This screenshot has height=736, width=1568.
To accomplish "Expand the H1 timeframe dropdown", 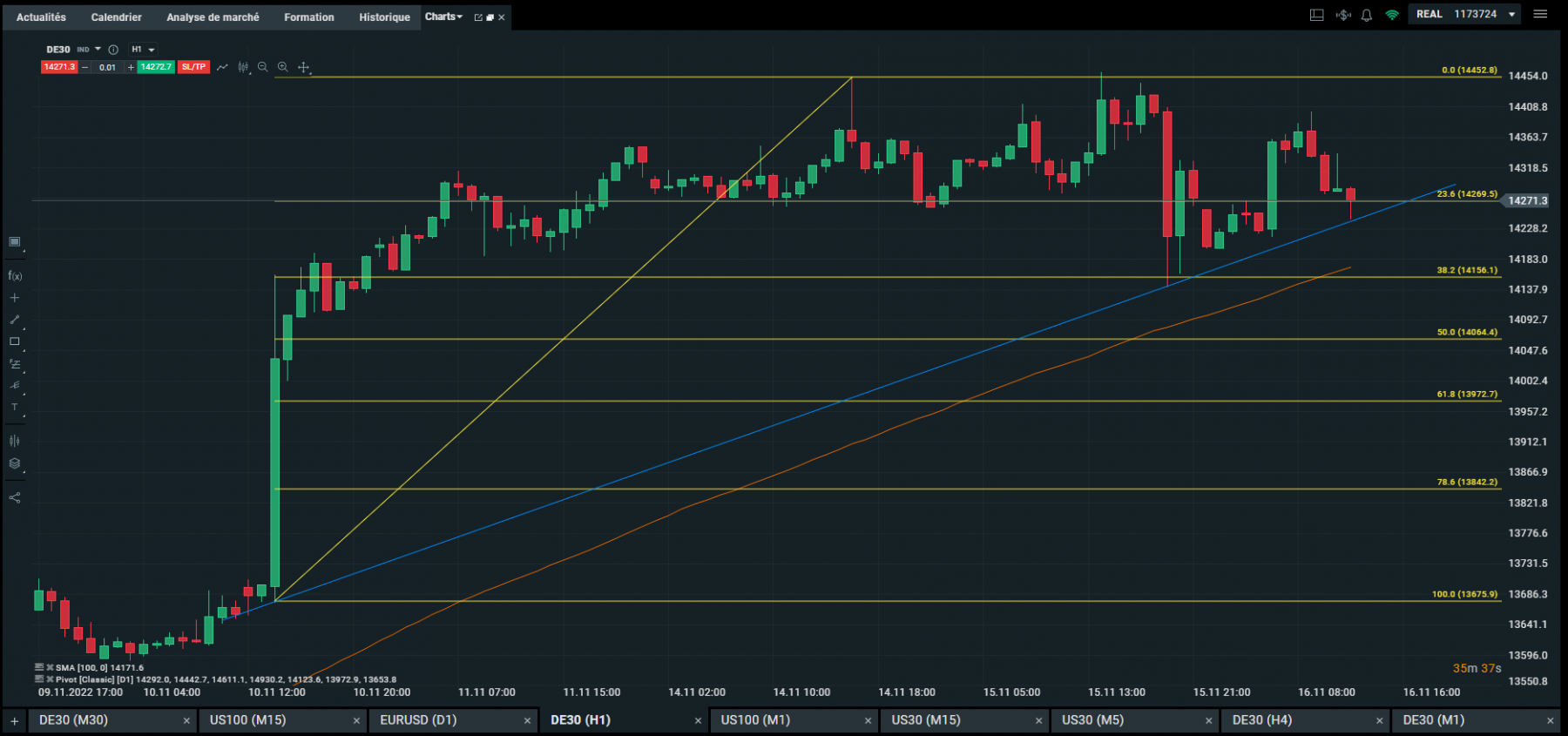I will tap(144, 50).
